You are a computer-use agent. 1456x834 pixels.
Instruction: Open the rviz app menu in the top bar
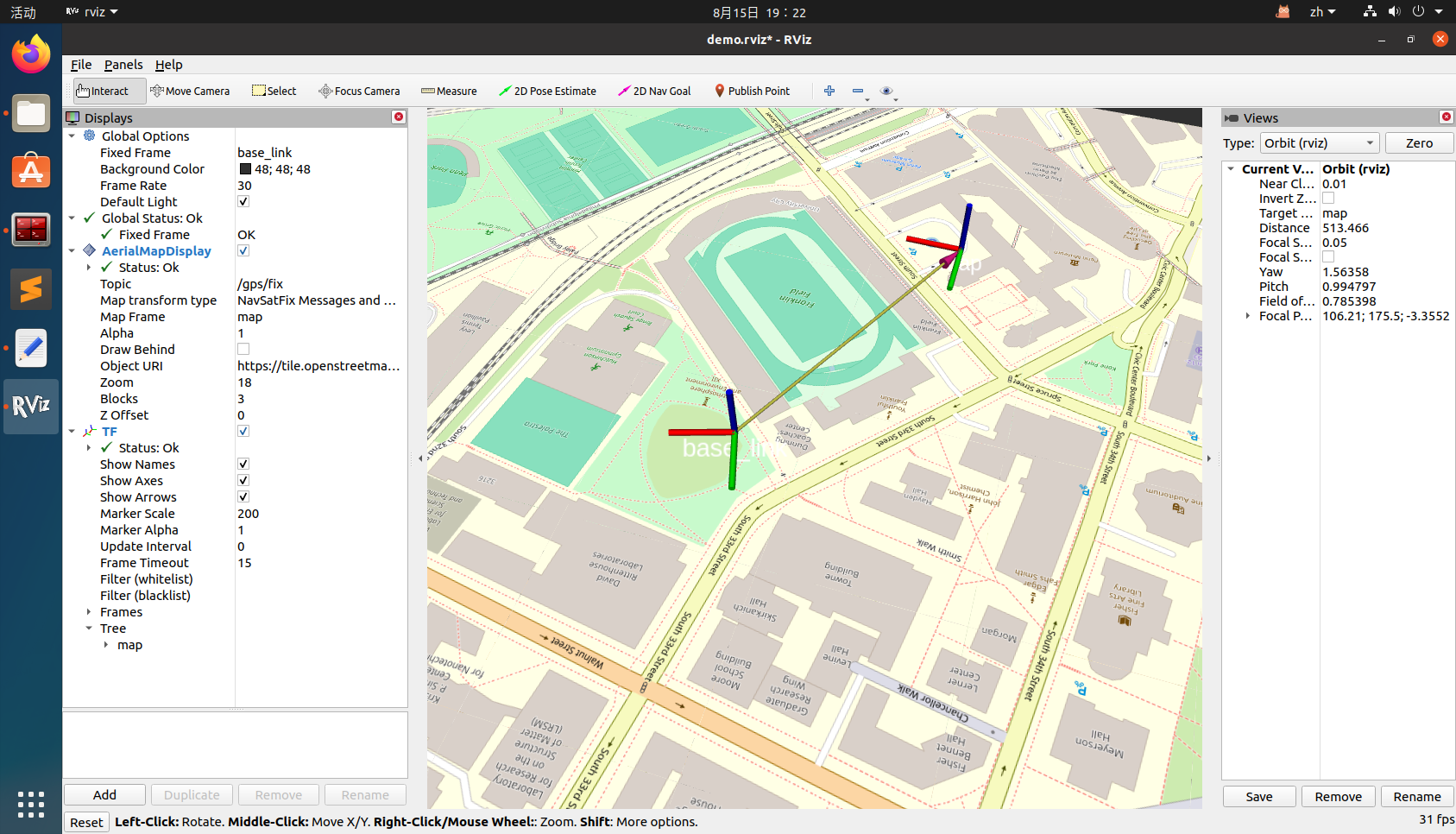92,12
